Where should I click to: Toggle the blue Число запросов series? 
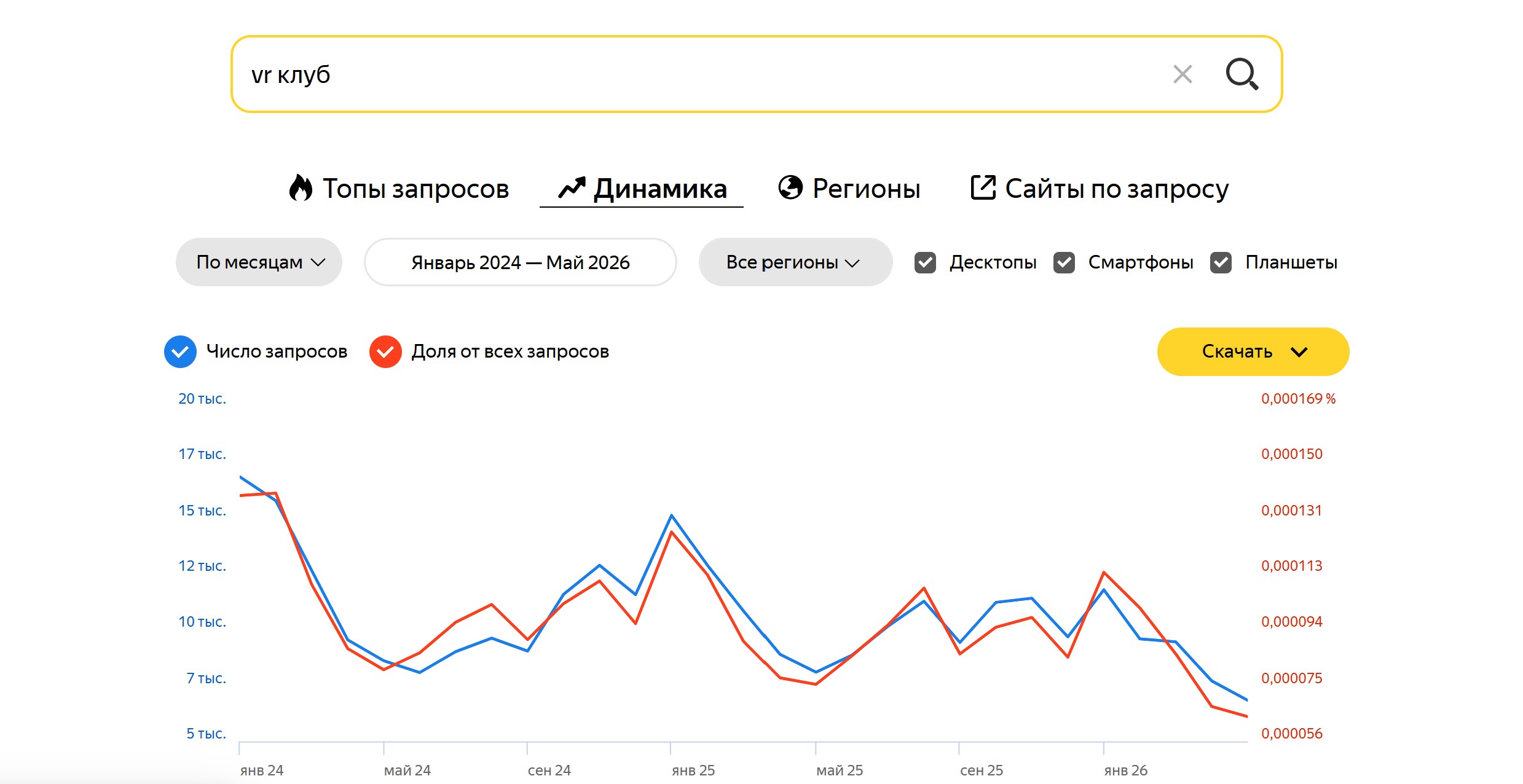180,351
